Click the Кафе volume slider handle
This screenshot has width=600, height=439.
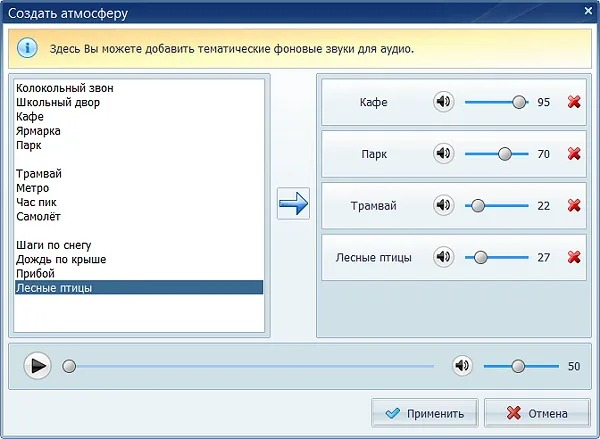(519, 102)
